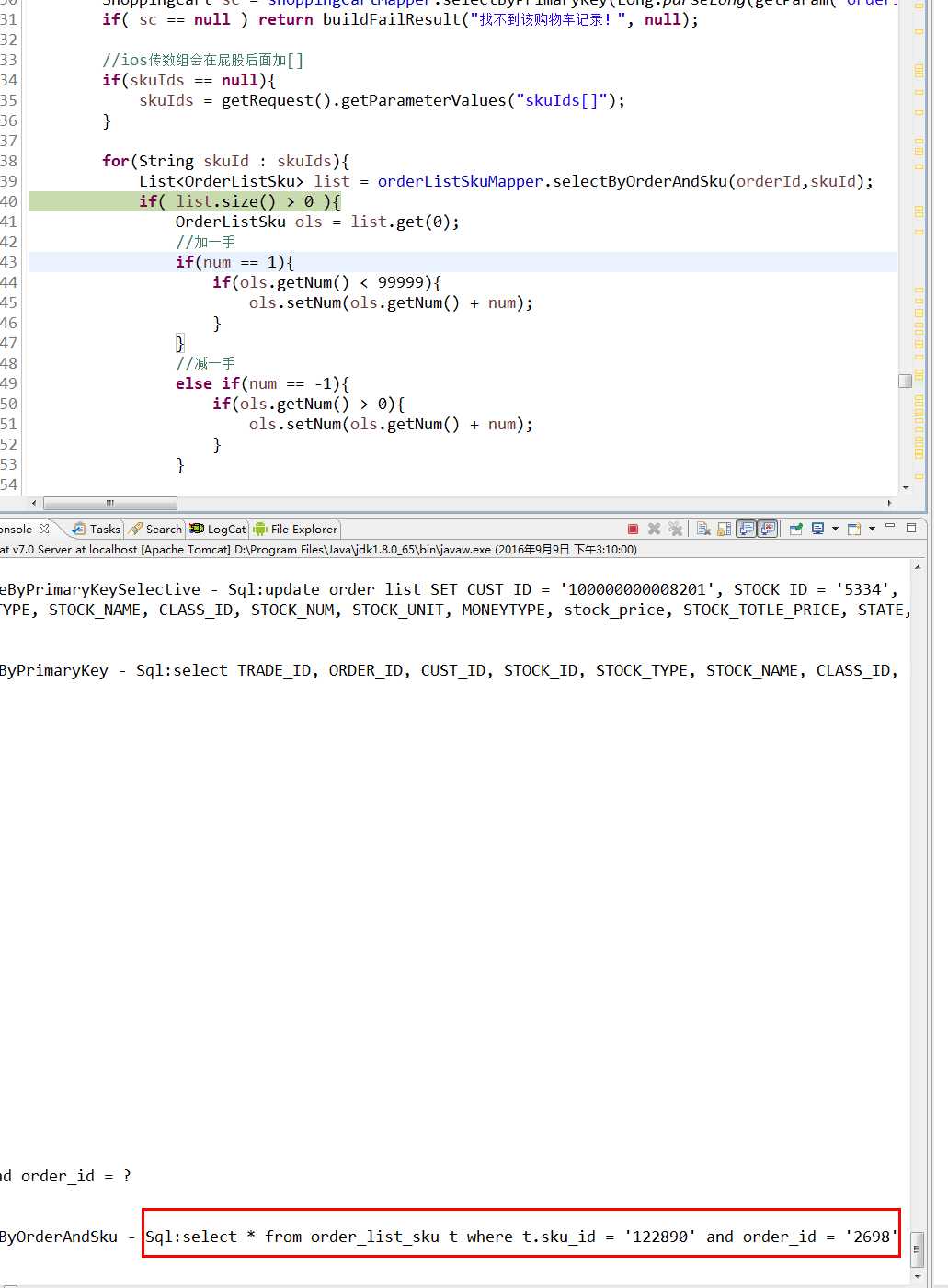
Task: Open the LogCat tab
Action: [x=218, y=529]
